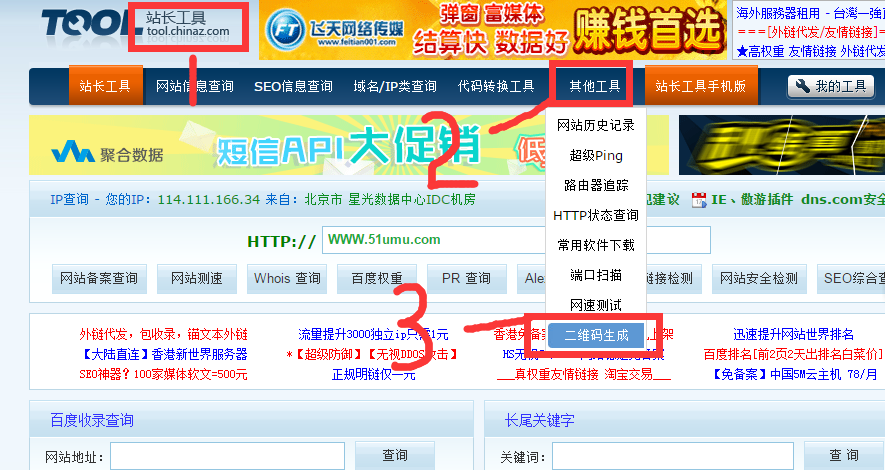
Task: Select 常用软件下载 from the dropdown
Action: point(595,245)
